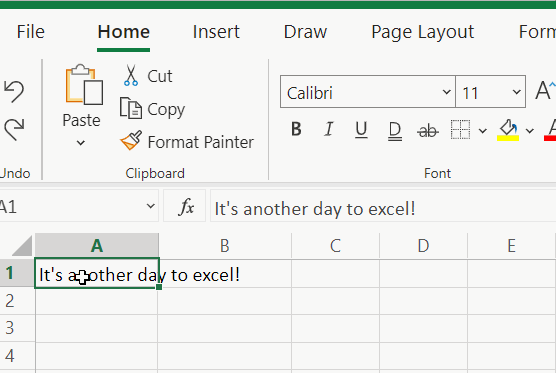Click the Paste clipboard icon
556x373 pixels.
coord(84,84)
